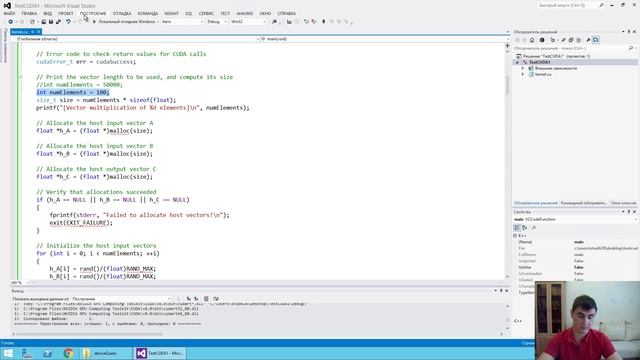This screenshot has width=640, height=360.
Task: Open the global scope navigation dropdown
Action: (x=137, y=39)
